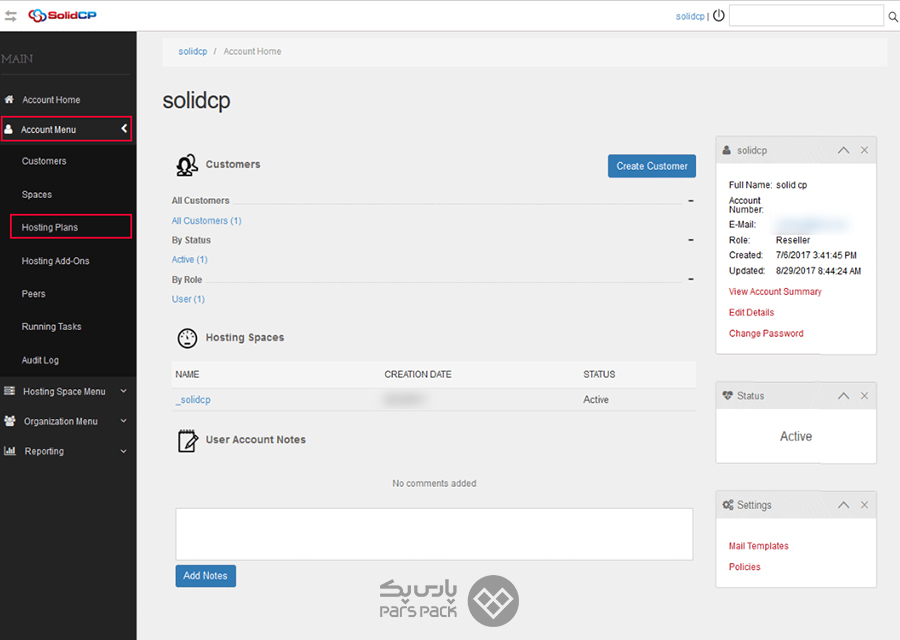Viewport: 900px width, 640px height.
Task: Click the Add Notes button
Action: click(205, 576)
